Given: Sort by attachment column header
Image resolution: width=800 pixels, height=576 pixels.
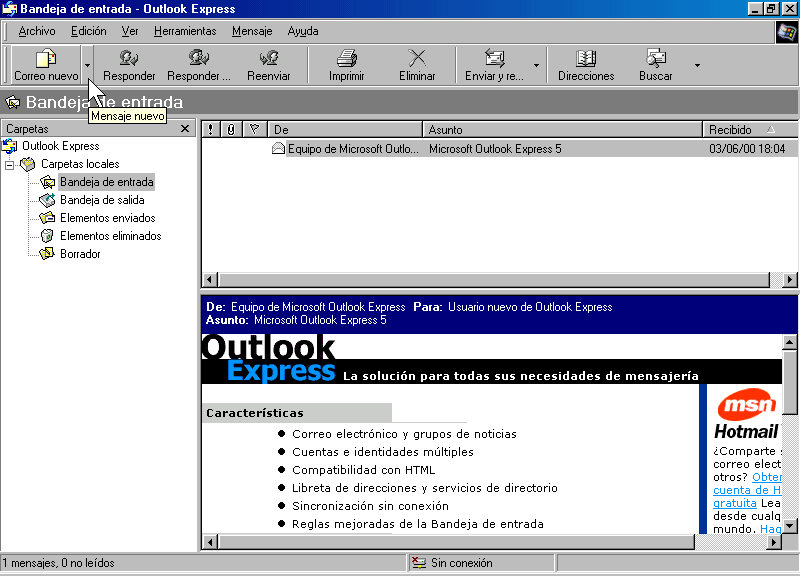Looking at the screenshot, I should click(231, 130).
